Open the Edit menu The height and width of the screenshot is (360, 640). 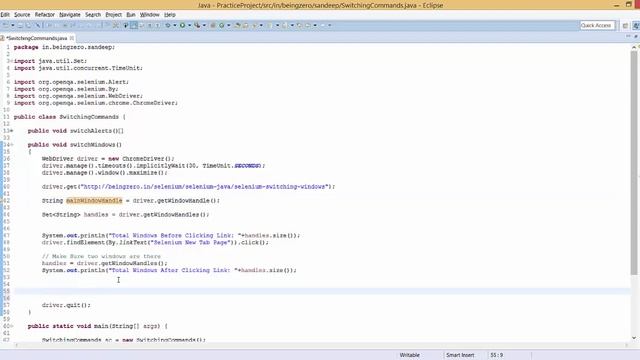click(x=5, y=15)
